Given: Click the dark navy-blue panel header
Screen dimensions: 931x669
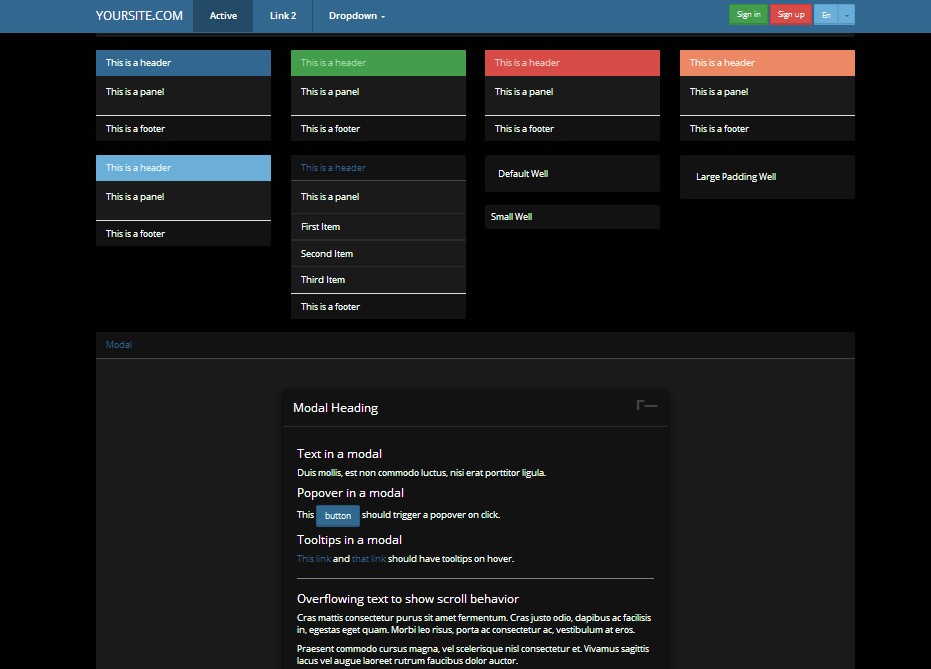Looking at the screenshot, I should (183, 63).
